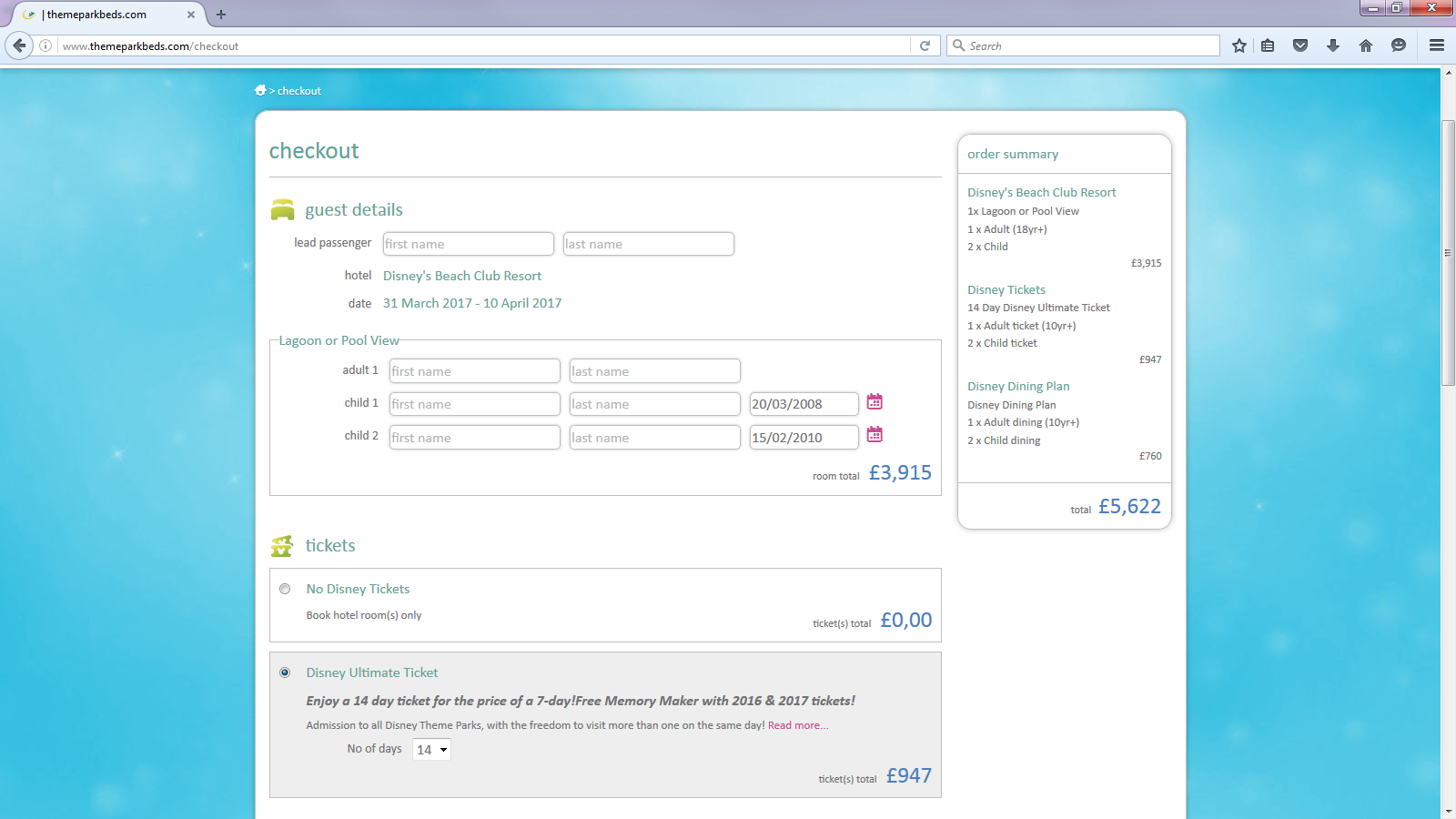1456x819 pixels.
Task: Switch to the themeparkbeds.com tab
Action: pos(107,15)
